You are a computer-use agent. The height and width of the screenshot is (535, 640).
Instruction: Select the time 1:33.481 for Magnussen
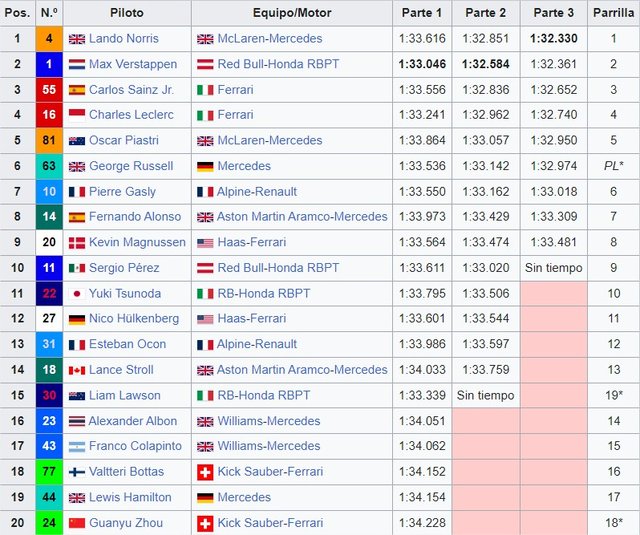click(x=554, y=242)
